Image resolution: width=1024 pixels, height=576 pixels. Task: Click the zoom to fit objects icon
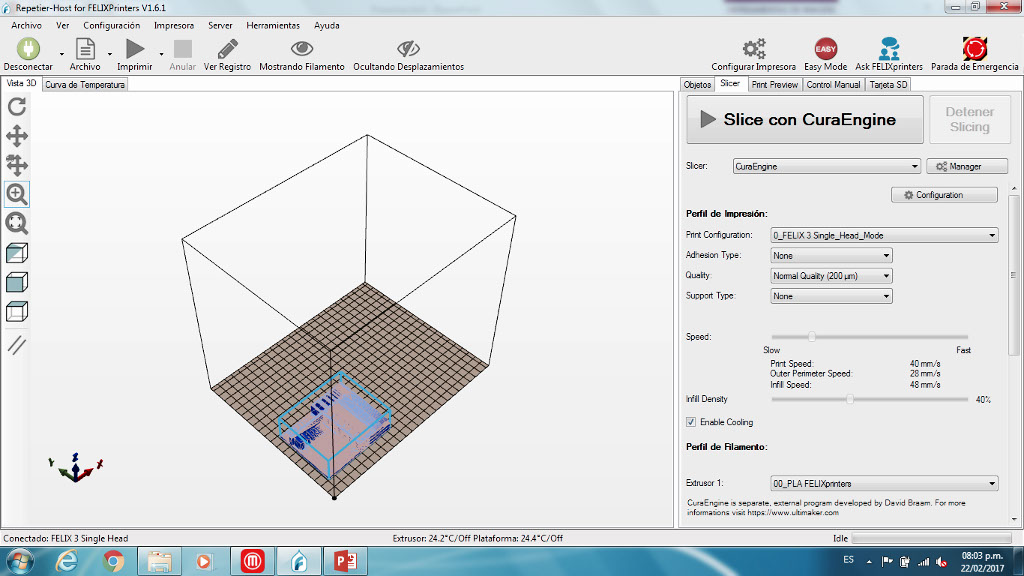17,223
